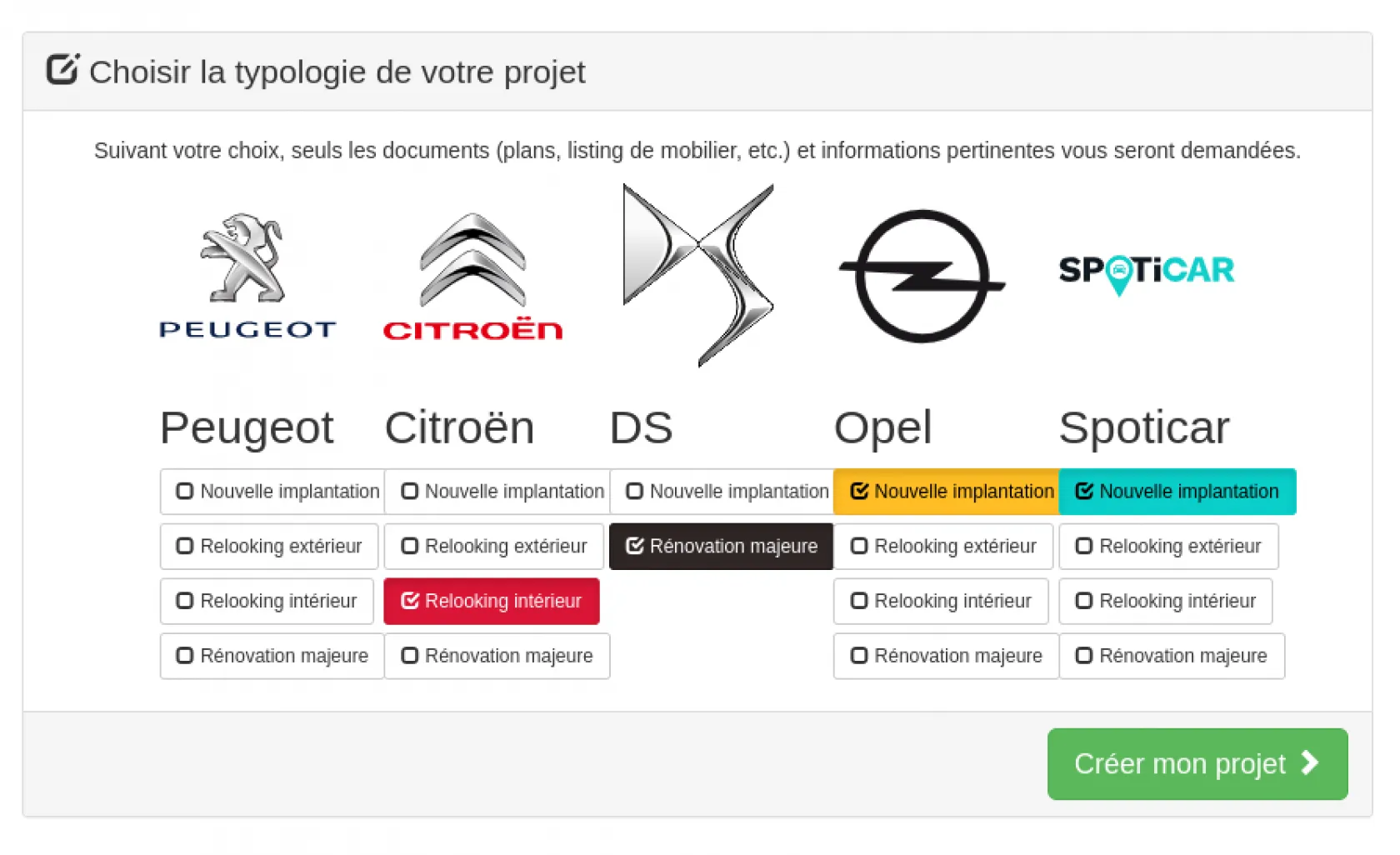Click the Peugeot lion logo

pos(247,273)
